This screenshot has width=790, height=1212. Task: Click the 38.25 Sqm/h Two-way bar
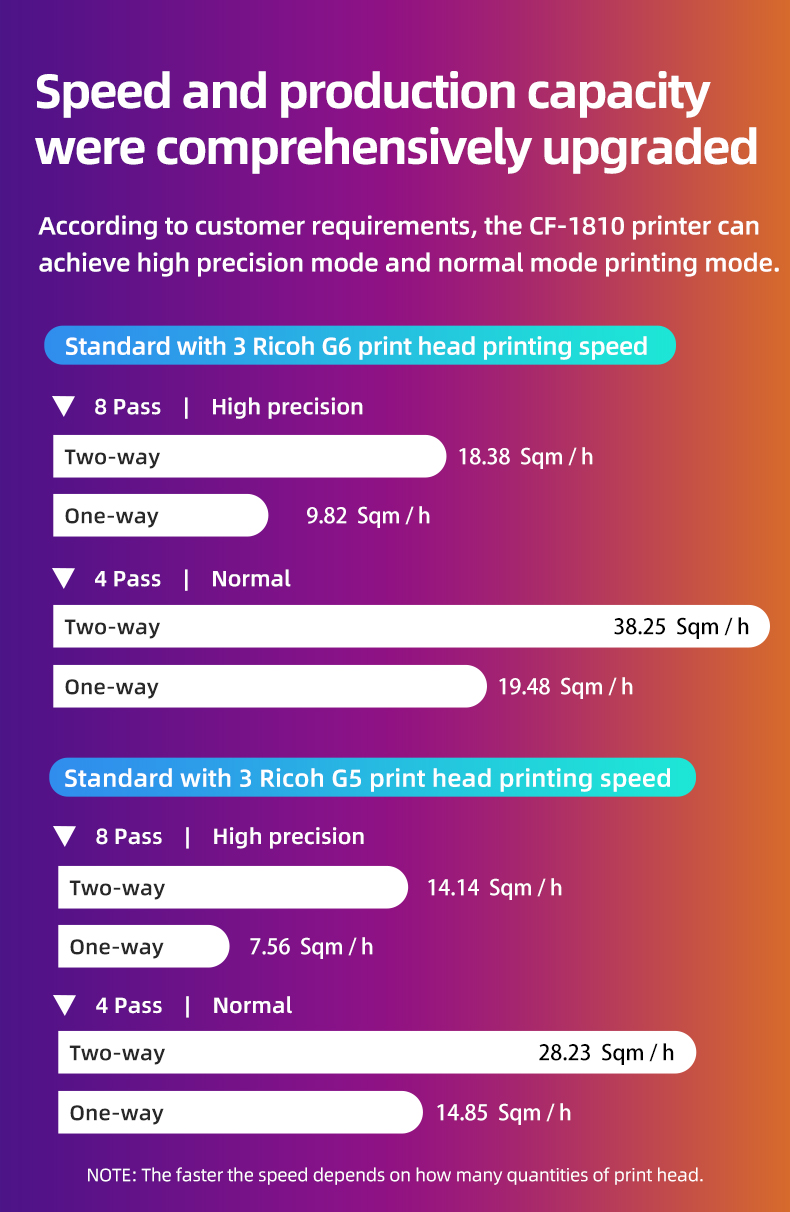[x=410, y=627]
